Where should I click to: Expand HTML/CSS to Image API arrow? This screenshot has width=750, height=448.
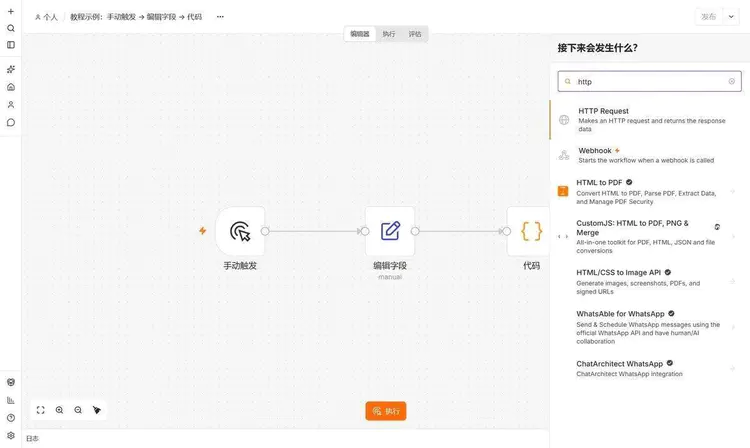[x=732, y=282]
